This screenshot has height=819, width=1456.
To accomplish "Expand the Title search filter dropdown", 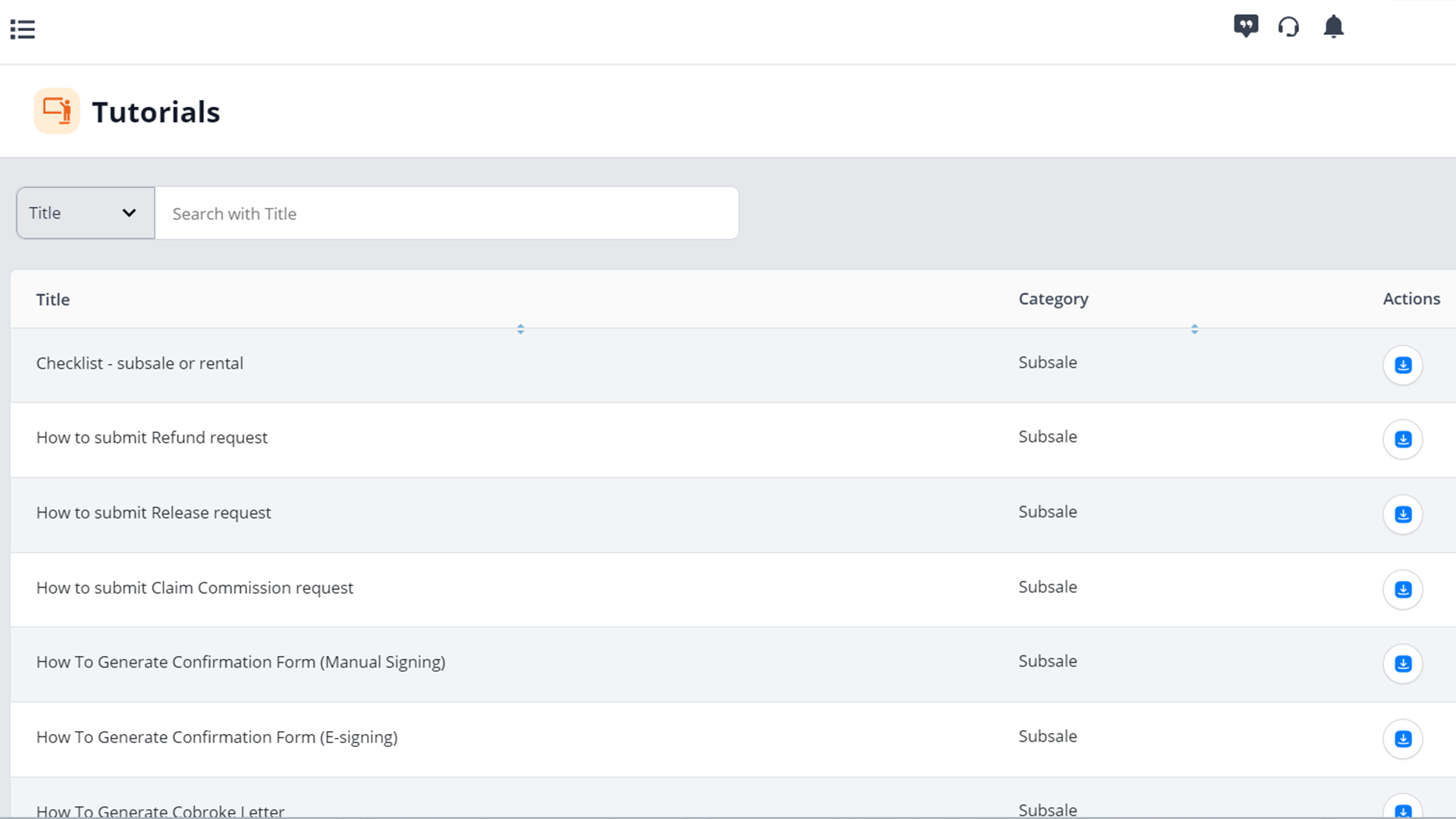I will point(86,213).
